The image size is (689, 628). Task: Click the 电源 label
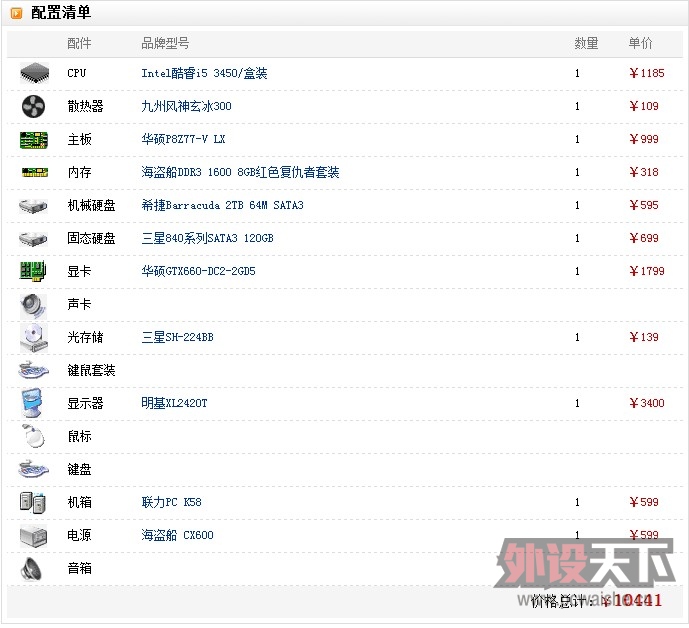tap(79, 535)
